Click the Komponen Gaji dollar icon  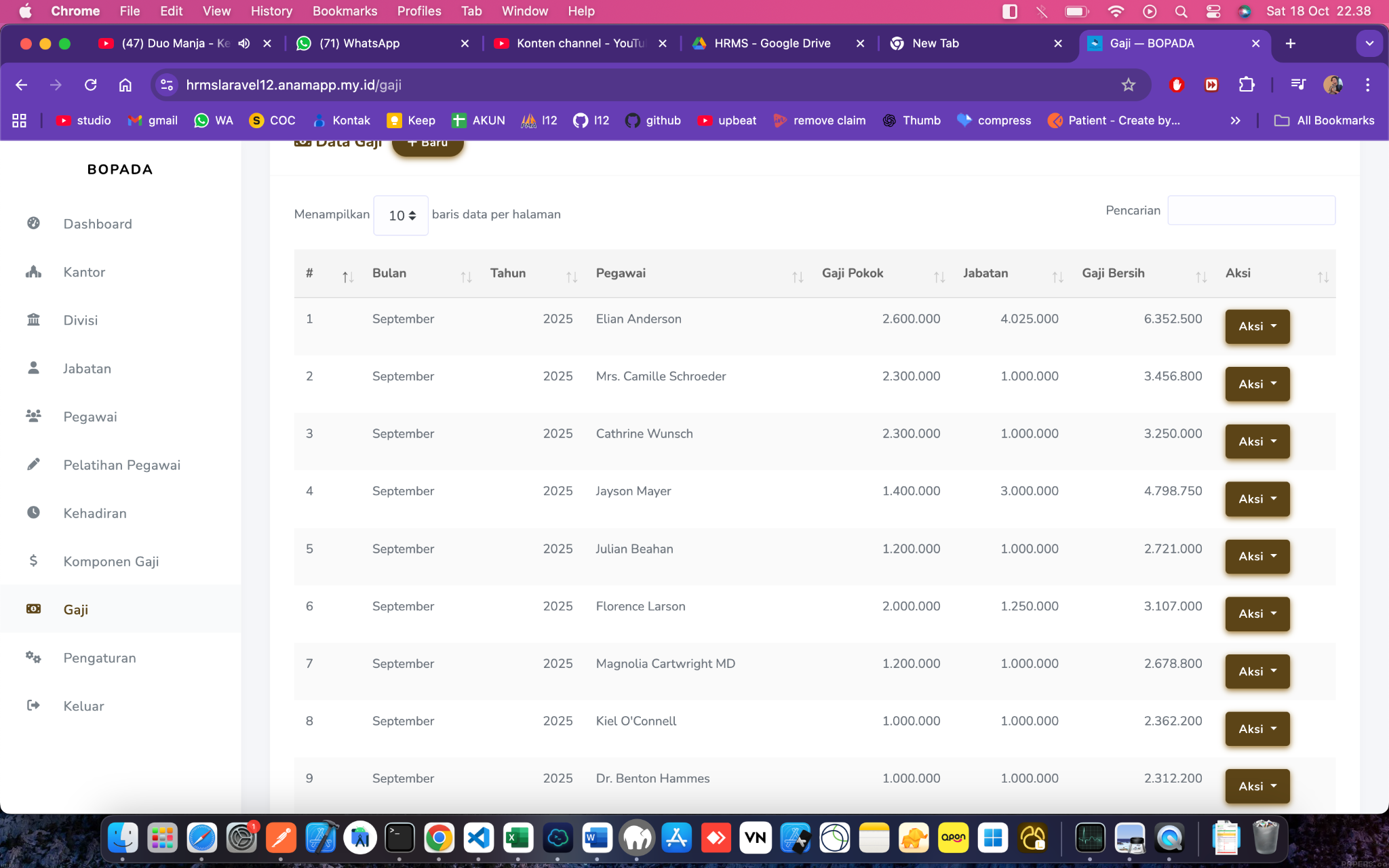[x=33, y=561]
